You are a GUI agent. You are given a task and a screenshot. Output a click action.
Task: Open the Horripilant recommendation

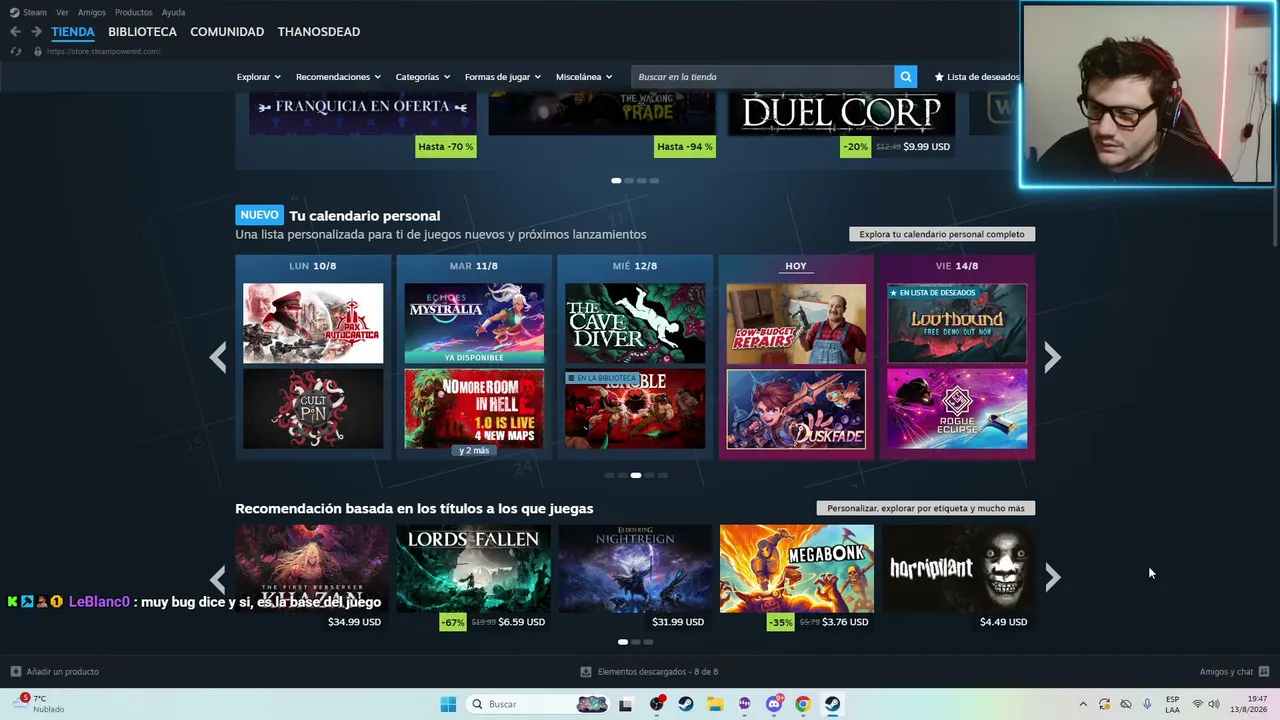point(958,568)
